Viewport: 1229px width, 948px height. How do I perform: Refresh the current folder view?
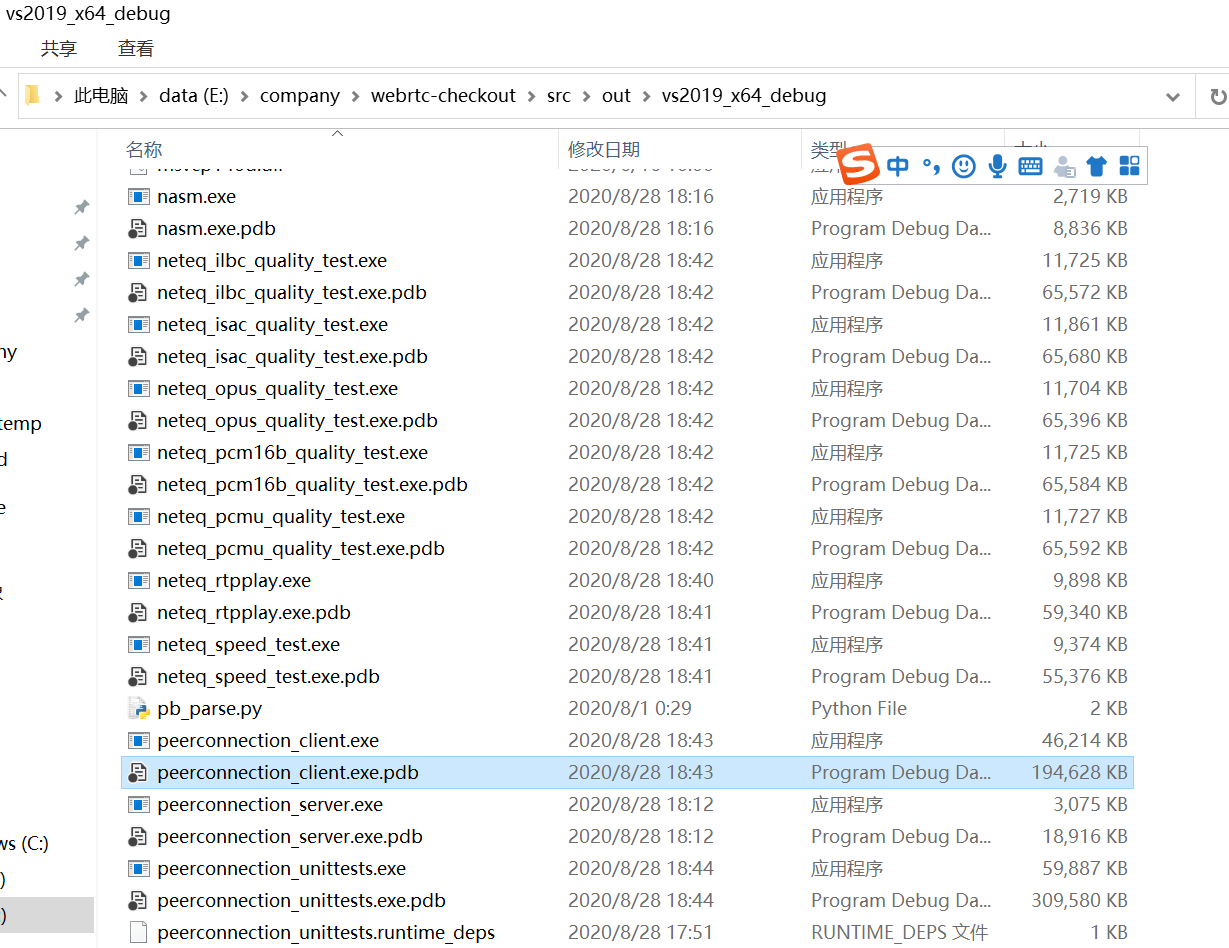(1217, 97)
